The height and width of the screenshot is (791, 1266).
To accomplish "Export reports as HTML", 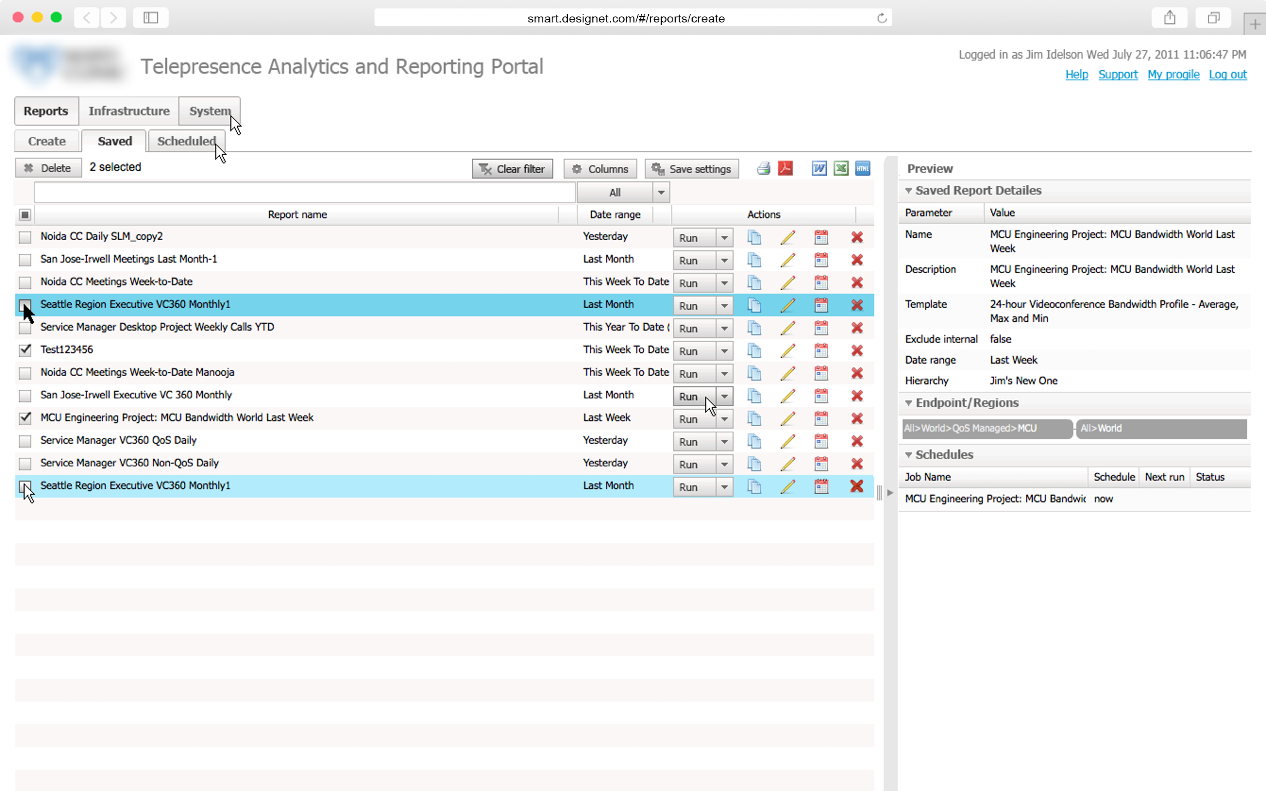I will pos(862,169).
